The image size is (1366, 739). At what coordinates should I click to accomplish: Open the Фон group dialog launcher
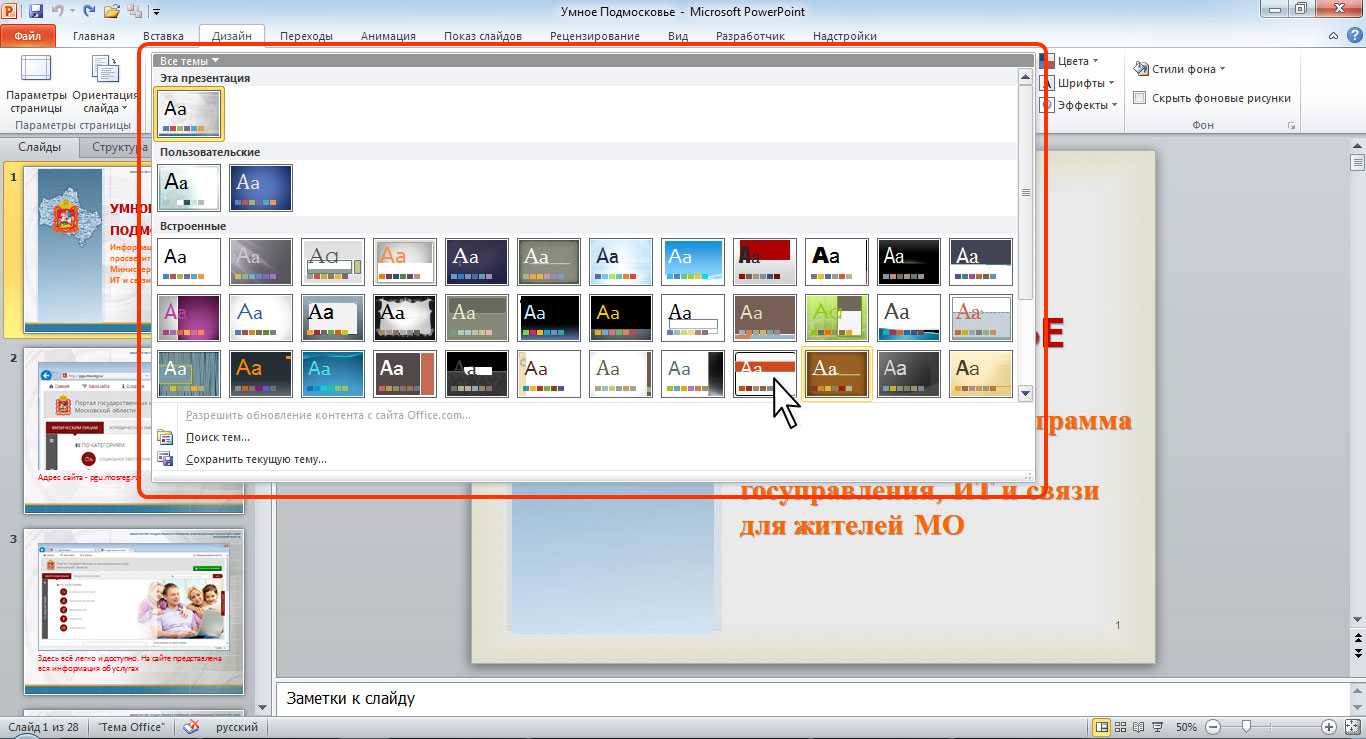[x=1291, y=126]
